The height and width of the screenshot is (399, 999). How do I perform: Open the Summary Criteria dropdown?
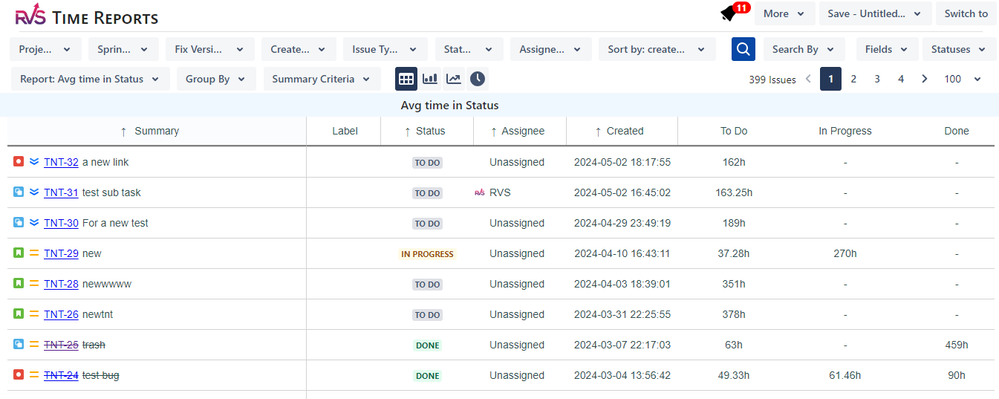tap(322, 79)
